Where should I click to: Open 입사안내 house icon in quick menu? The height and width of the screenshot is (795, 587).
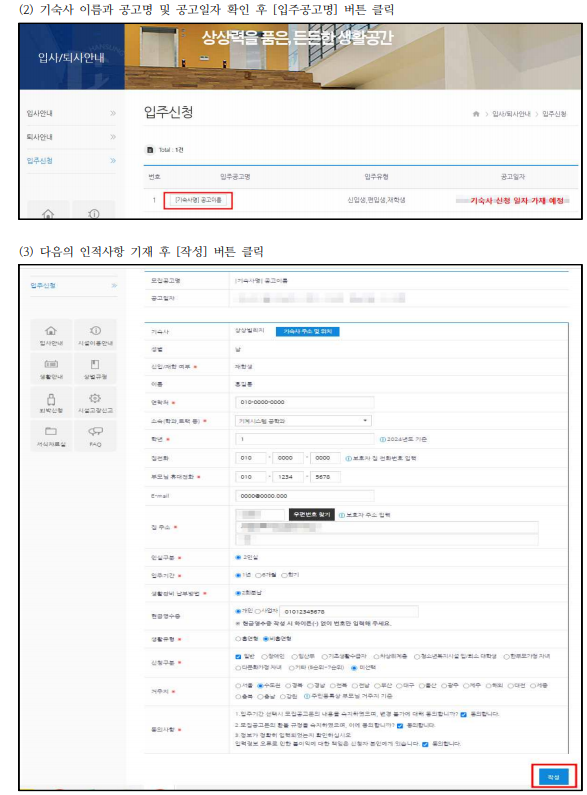[x=51, y=335]
